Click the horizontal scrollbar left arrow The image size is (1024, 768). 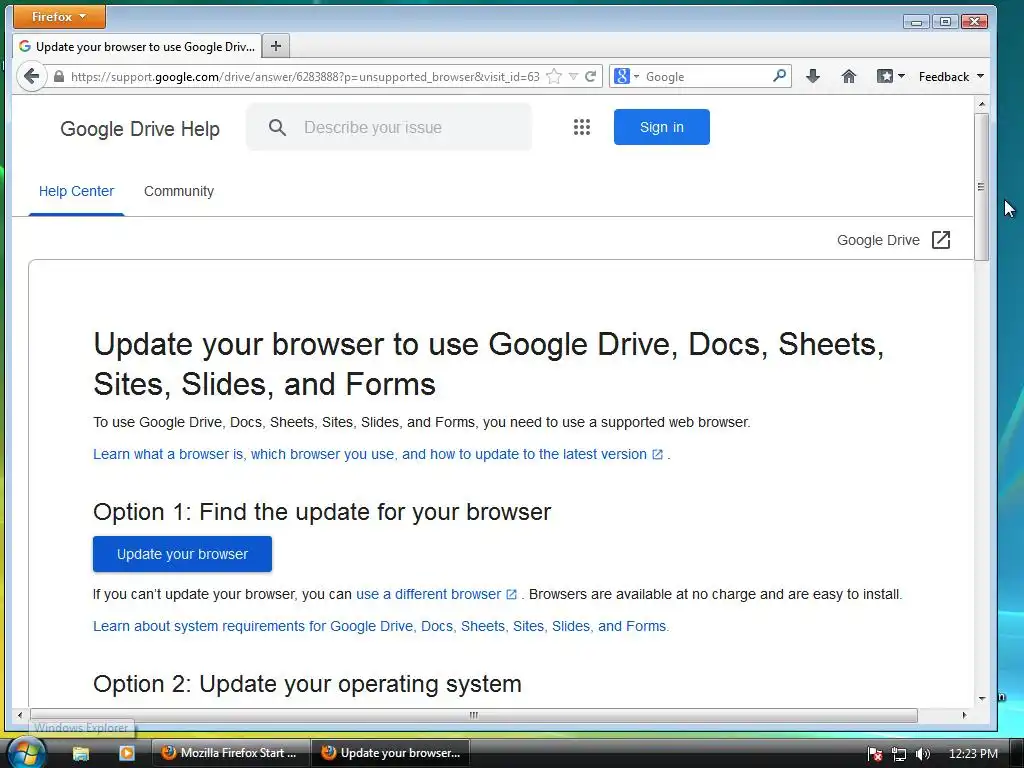20,715
